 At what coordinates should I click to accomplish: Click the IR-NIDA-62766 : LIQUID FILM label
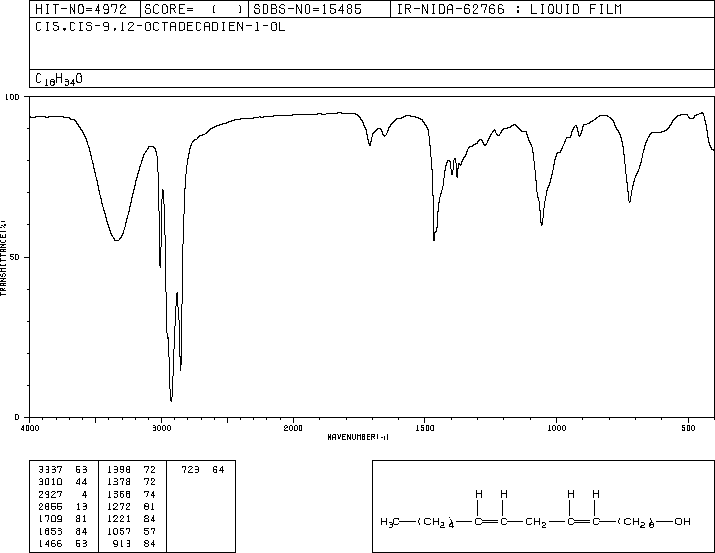click(x=509, y=9)
